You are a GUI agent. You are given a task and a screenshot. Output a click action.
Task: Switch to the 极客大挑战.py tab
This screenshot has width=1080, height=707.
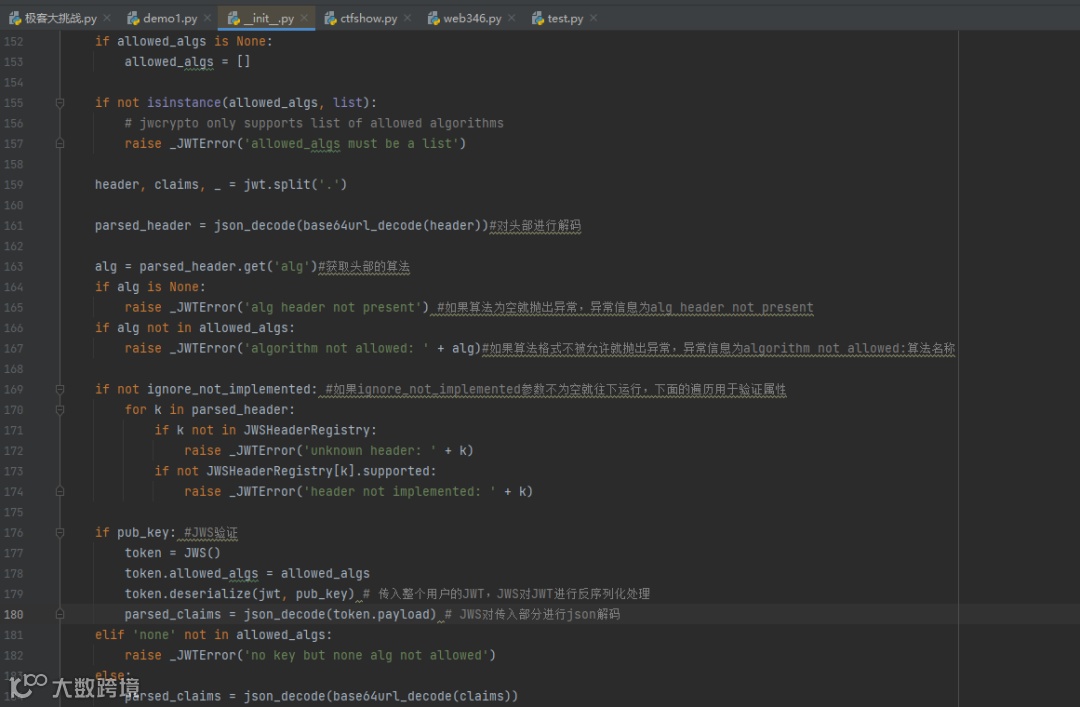pyautogui.click(x=60, y=18)
